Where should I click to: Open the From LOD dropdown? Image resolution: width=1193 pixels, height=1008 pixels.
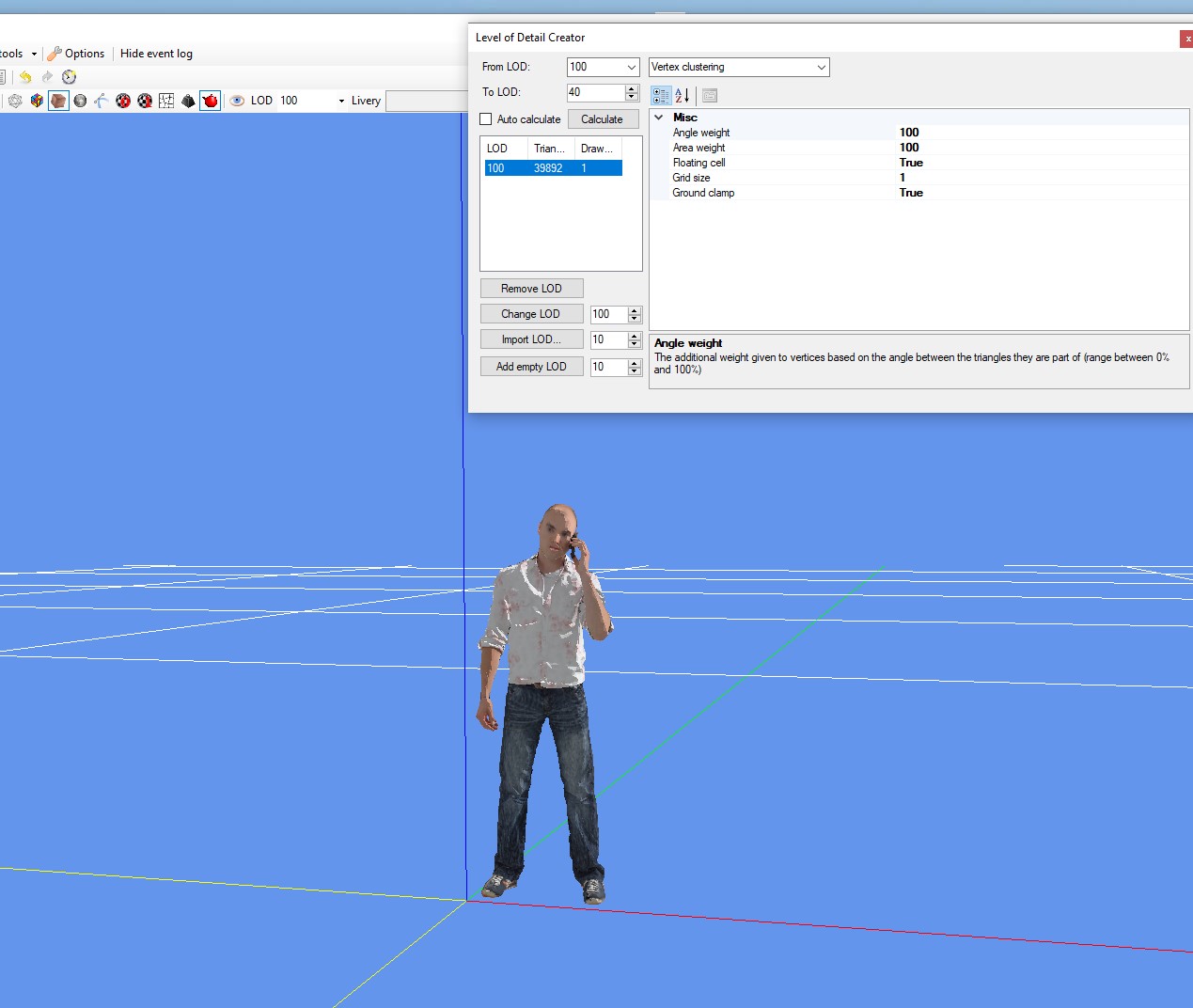(x=632, y=67)
